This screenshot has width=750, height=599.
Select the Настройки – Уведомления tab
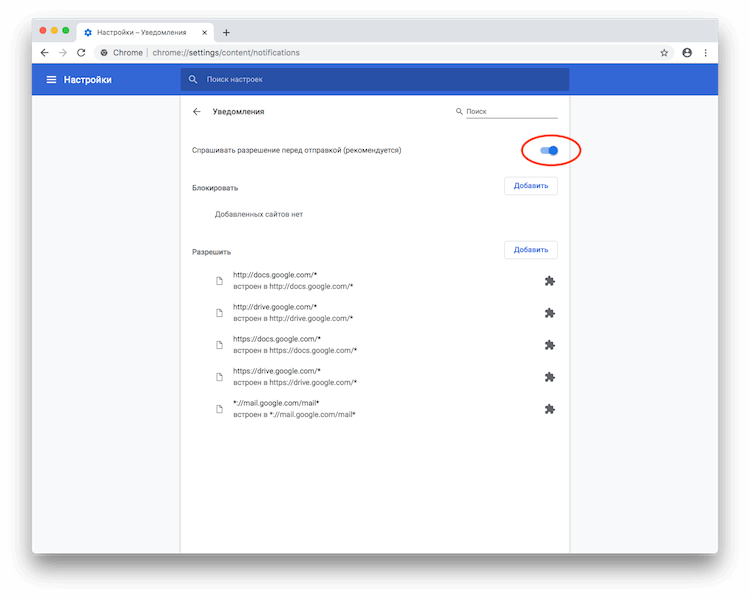click(x=142, y=32)
